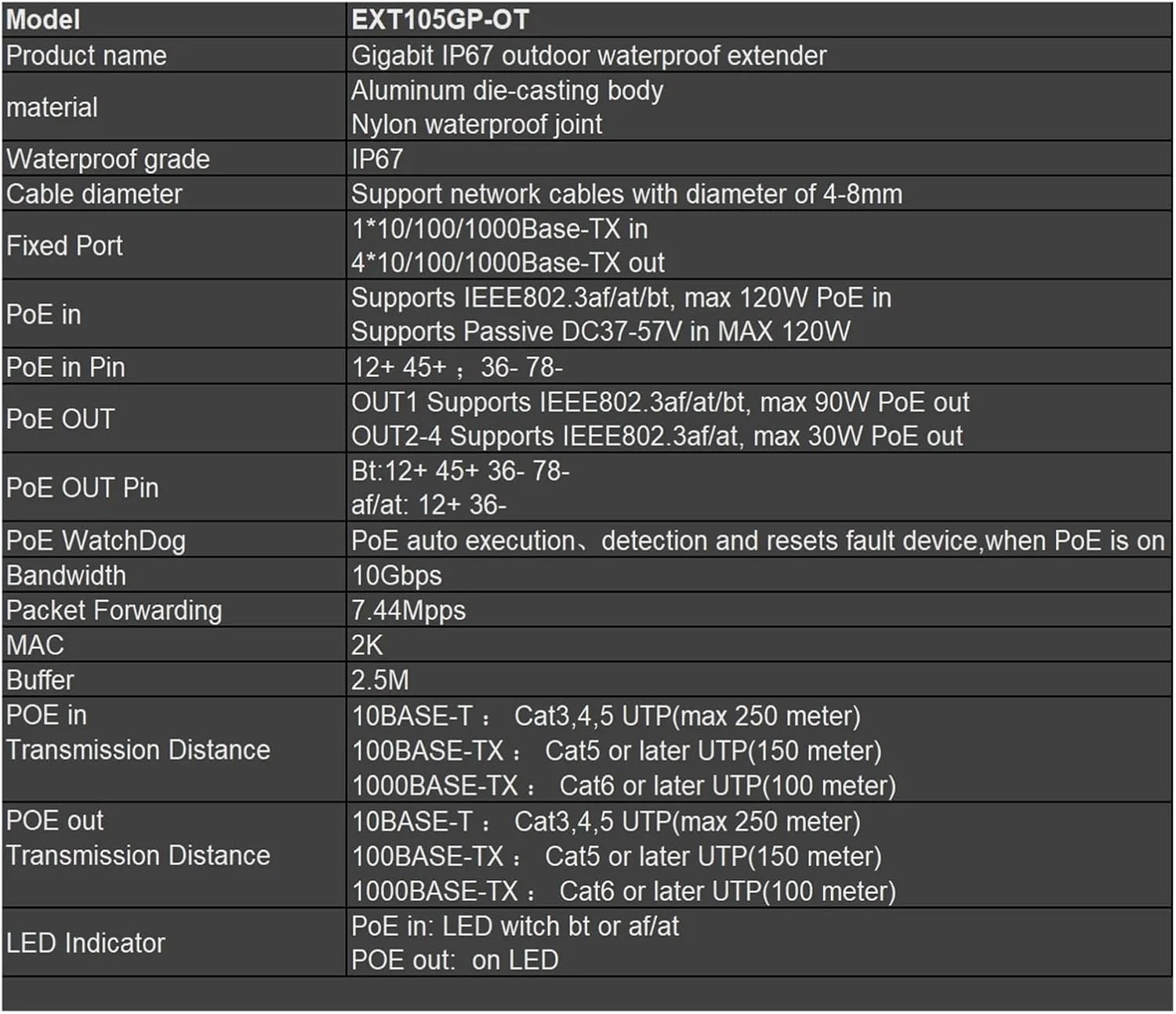The width and height of the screenshot is (1176, 1014).
Task: Click the 4-8mm cable diameter description
Action: coord(626,194)
